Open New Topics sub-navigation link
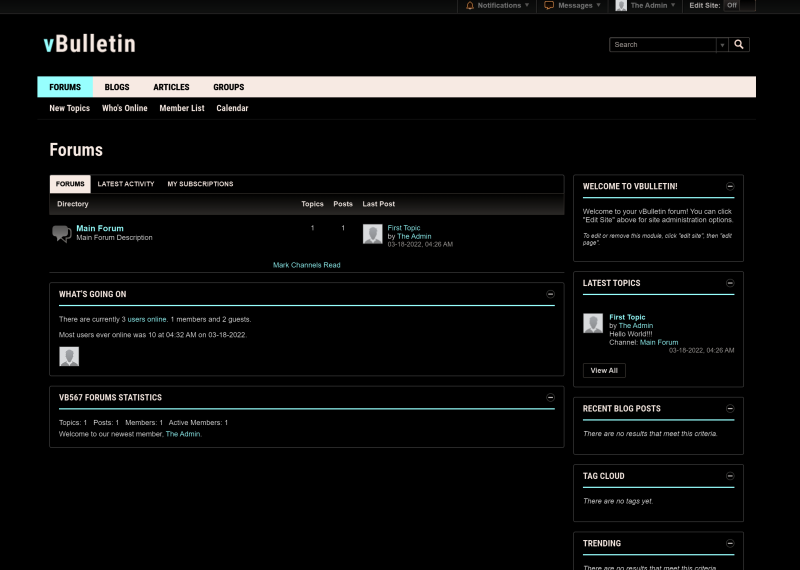 [x=69, y=108]
